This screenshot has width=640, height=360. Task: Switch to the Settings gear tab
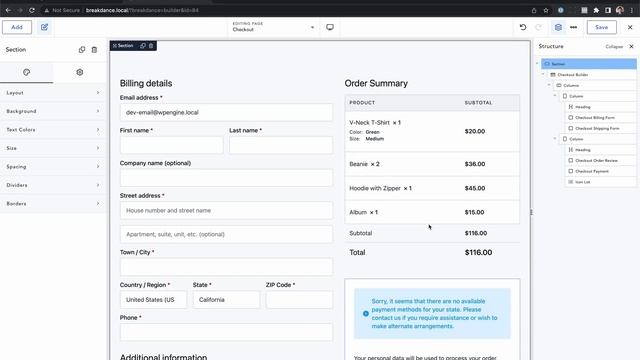tap(80, 72)
